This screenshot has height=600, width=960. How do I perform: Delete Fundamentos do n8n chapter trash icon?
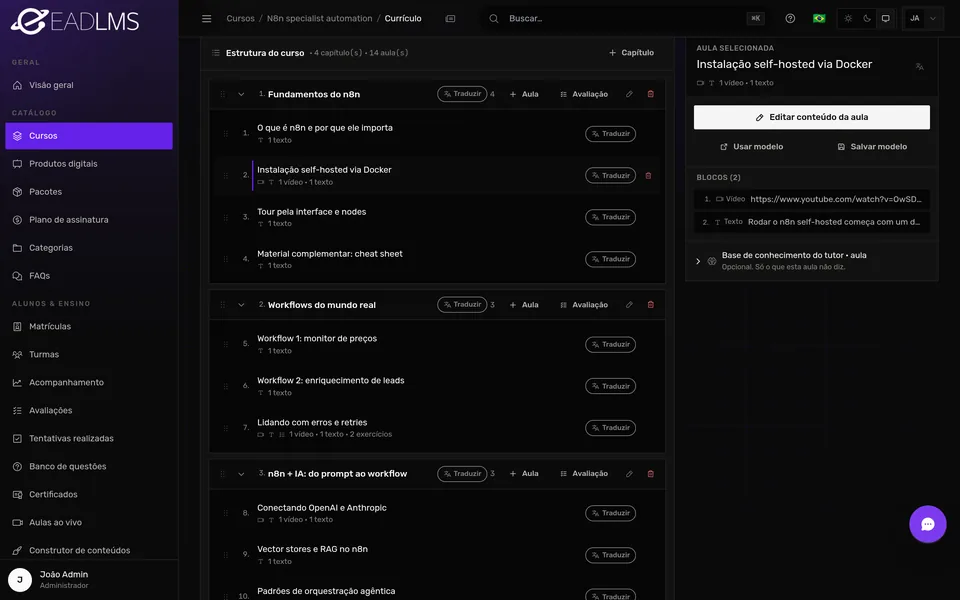pos(651,94)
